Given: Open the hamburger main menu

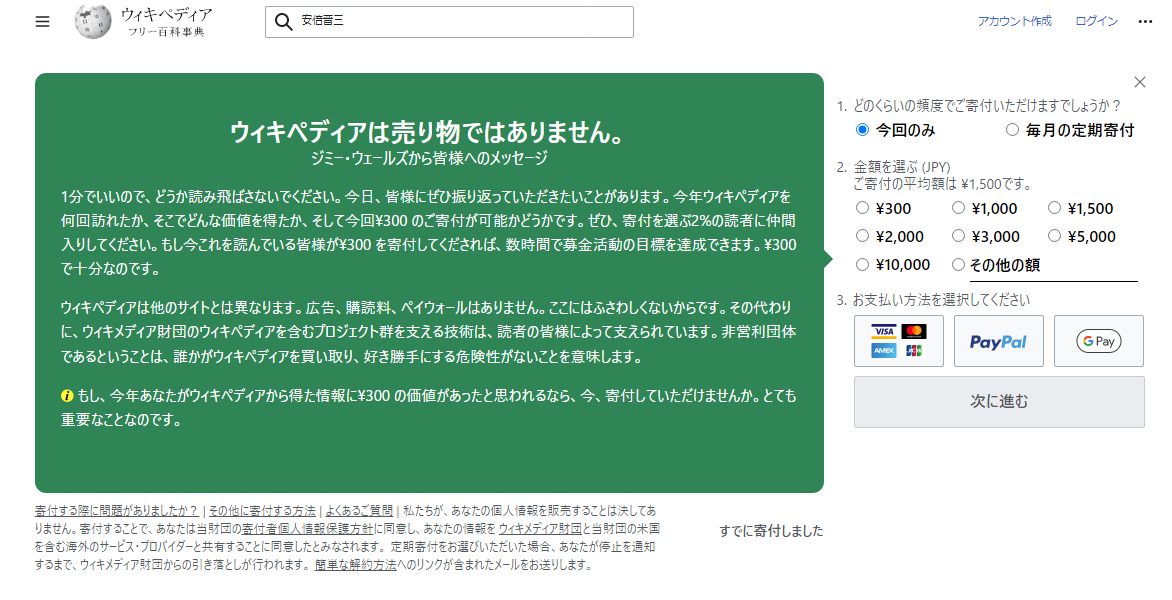Looking at the screenshot, I should [43, 22].
